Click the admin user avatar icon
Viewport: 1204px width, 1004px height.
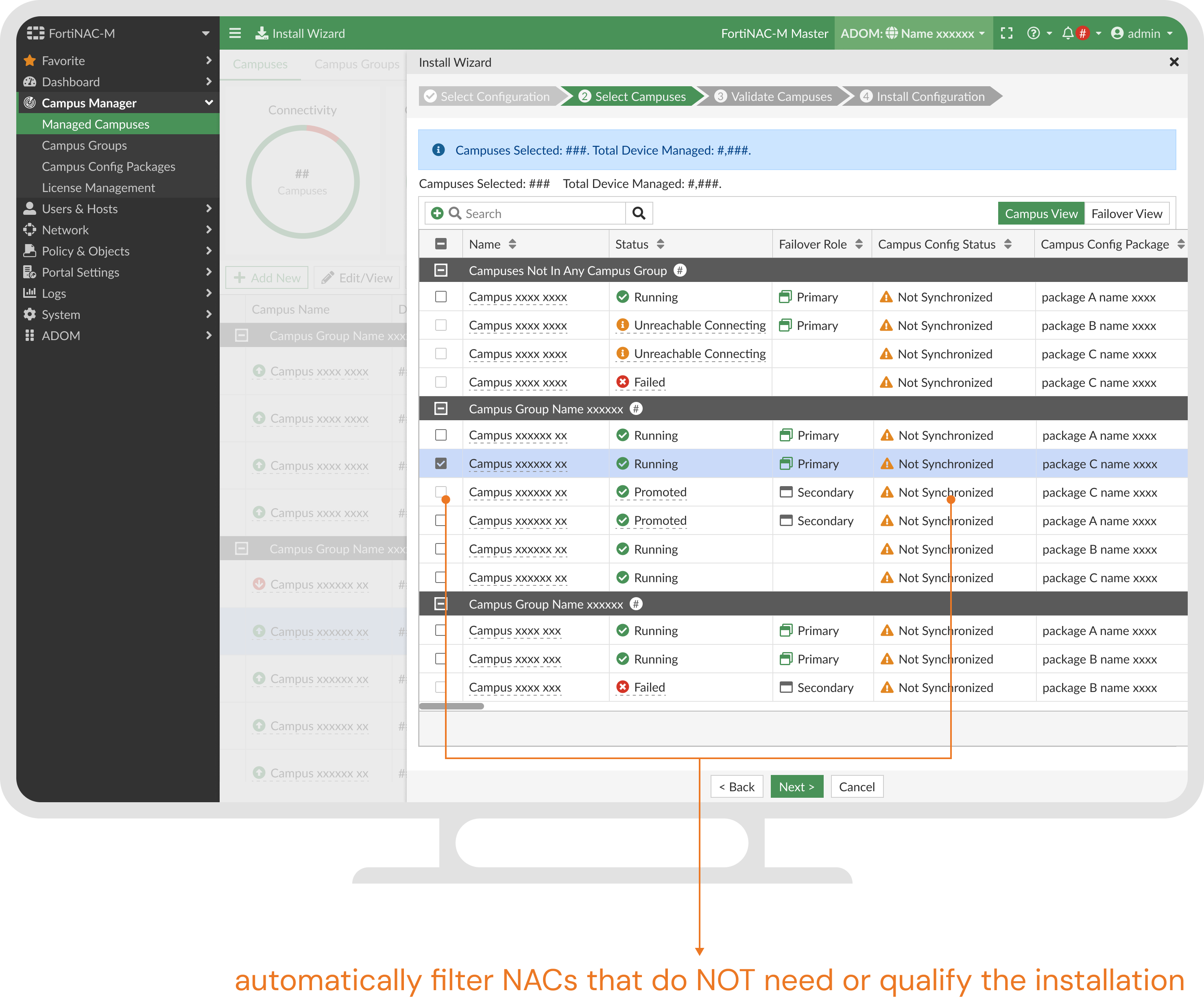[x=1117, y=33]
